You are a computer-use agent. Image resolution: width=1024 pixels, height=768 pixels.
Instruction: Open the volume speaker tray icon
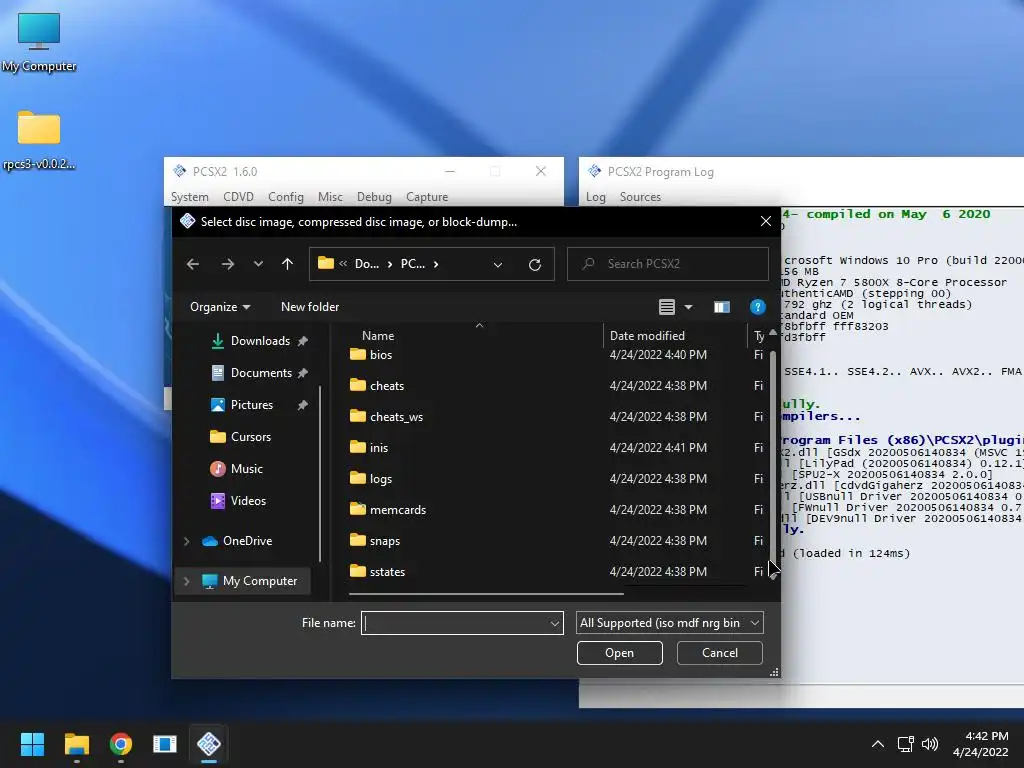pos(930,744)
